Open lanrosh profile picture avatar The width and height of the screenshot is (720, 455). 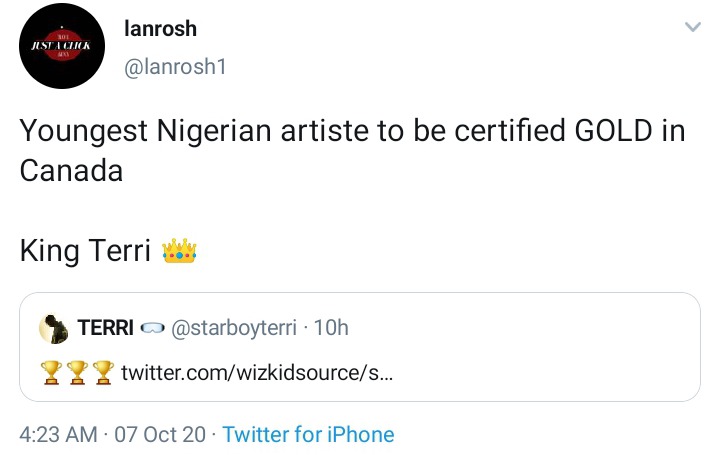point(62,45)
